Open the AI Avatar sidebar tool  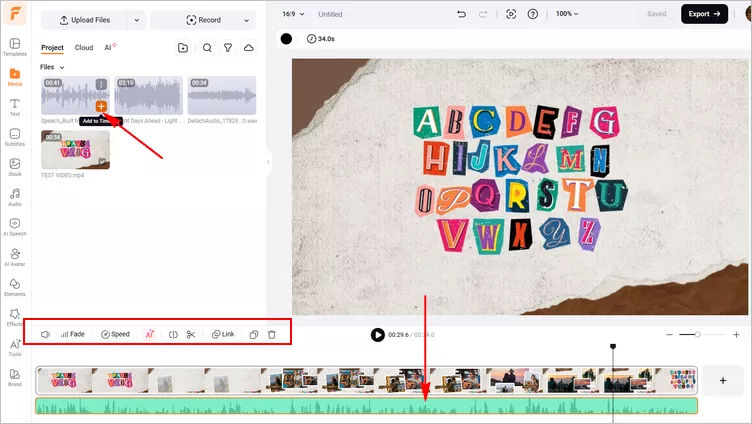pos(15,257)
